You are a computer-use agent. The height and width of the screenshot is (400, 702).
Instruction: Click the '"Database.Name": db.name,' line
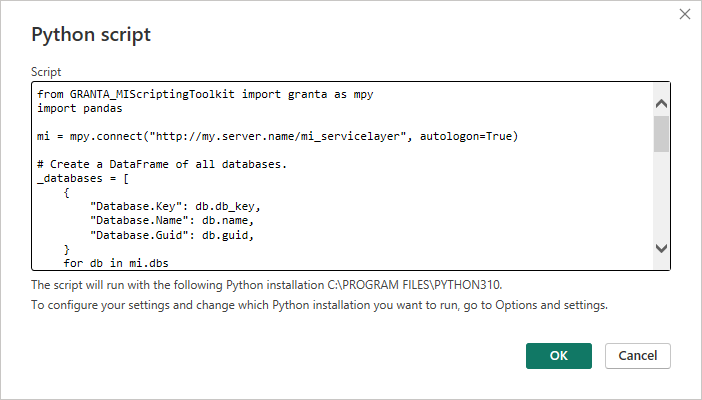(x=172, y=220)
